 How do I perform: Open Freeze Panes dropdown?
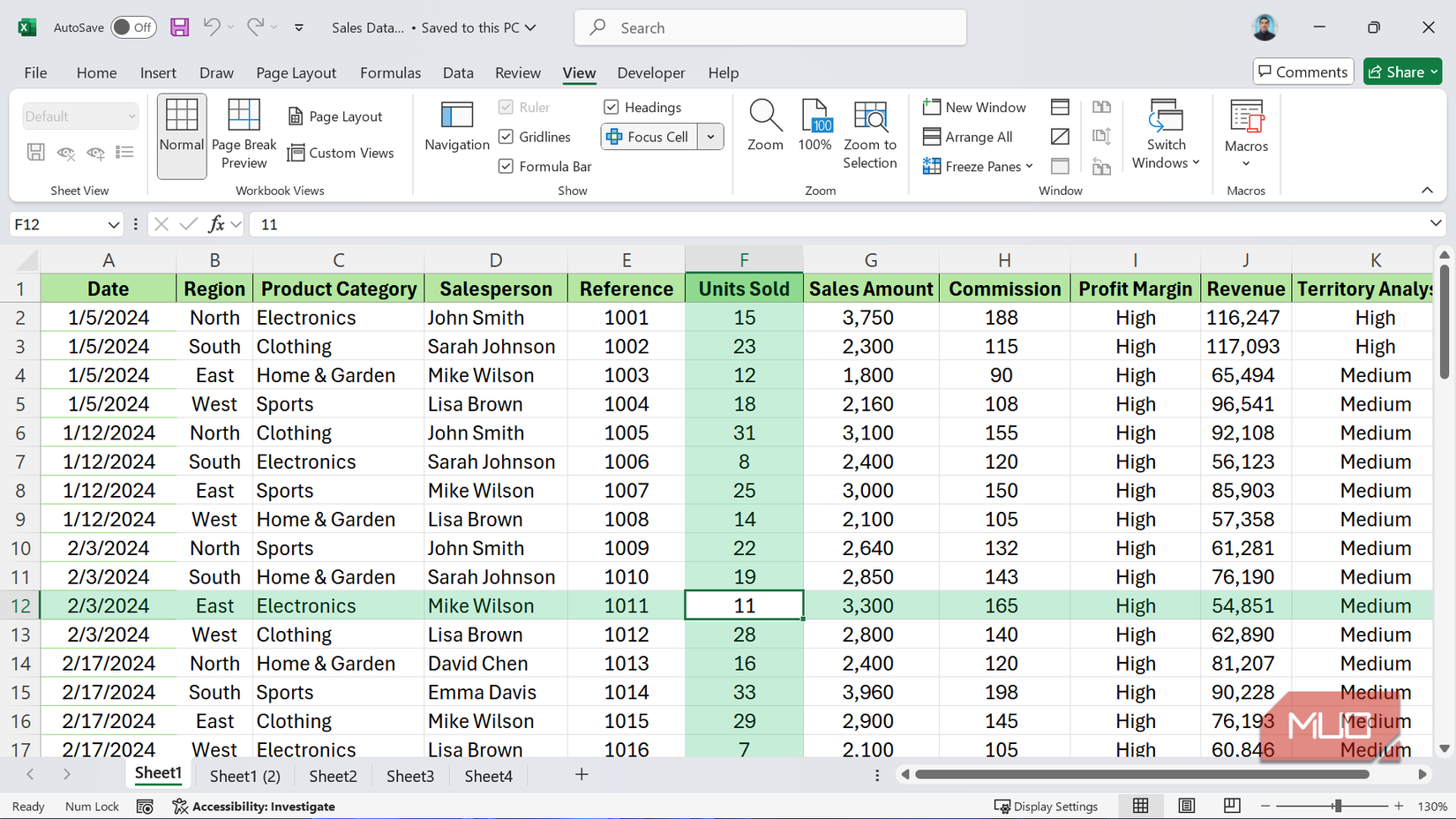coord(978,166)
